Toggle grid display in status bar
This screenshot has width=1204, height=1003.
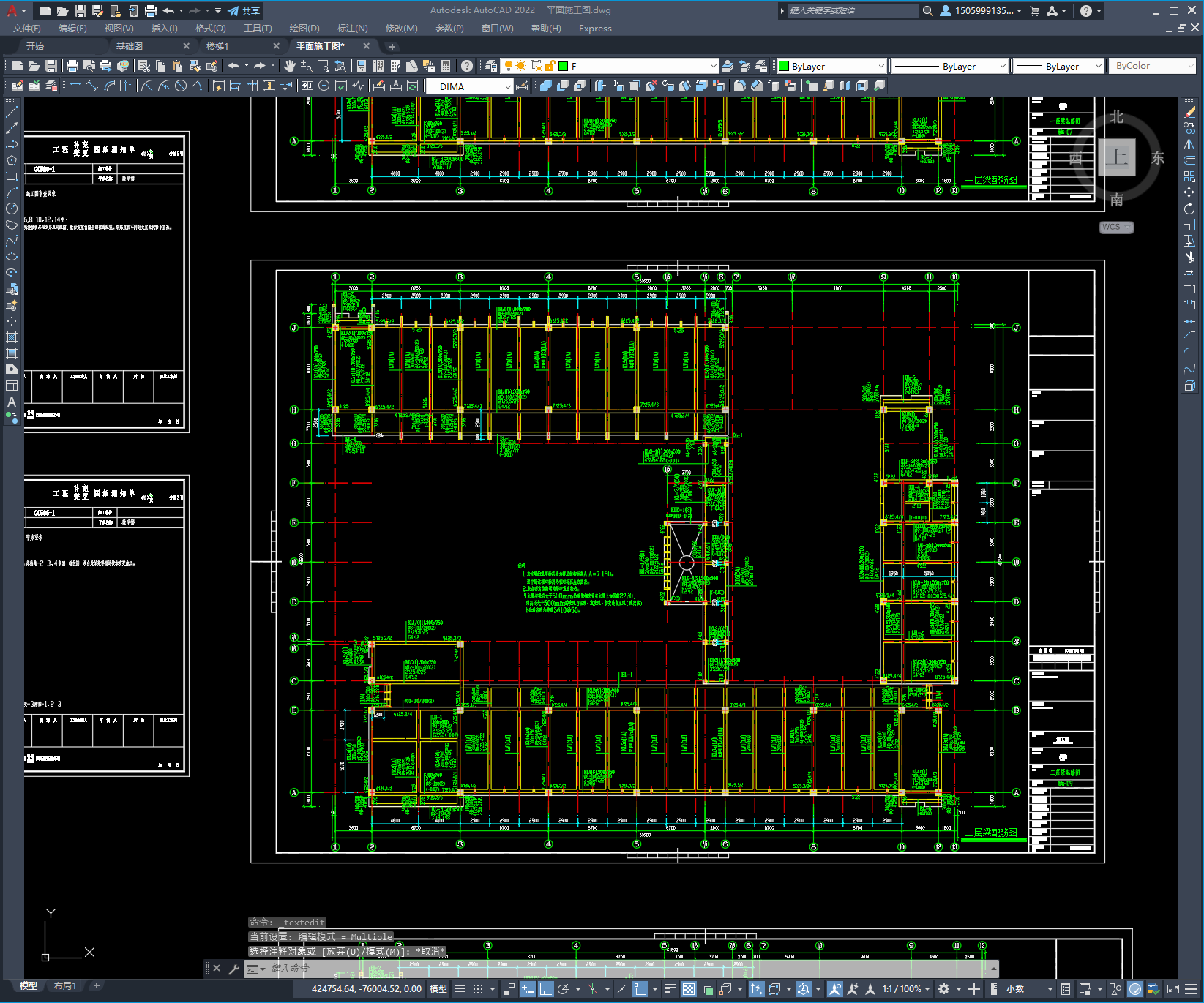click(460, 989)
